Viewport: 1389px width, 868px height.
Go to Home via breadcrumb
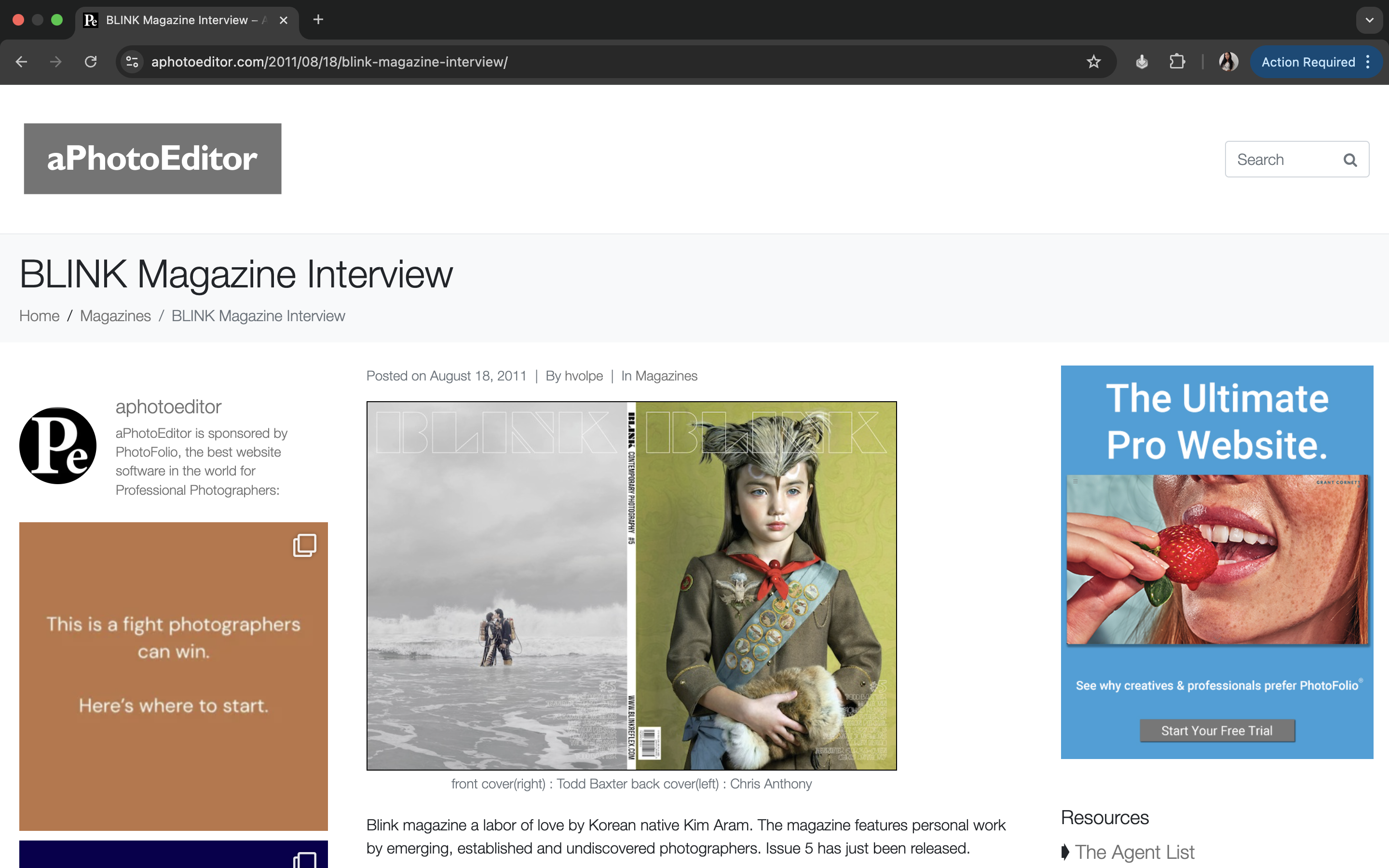39,316
